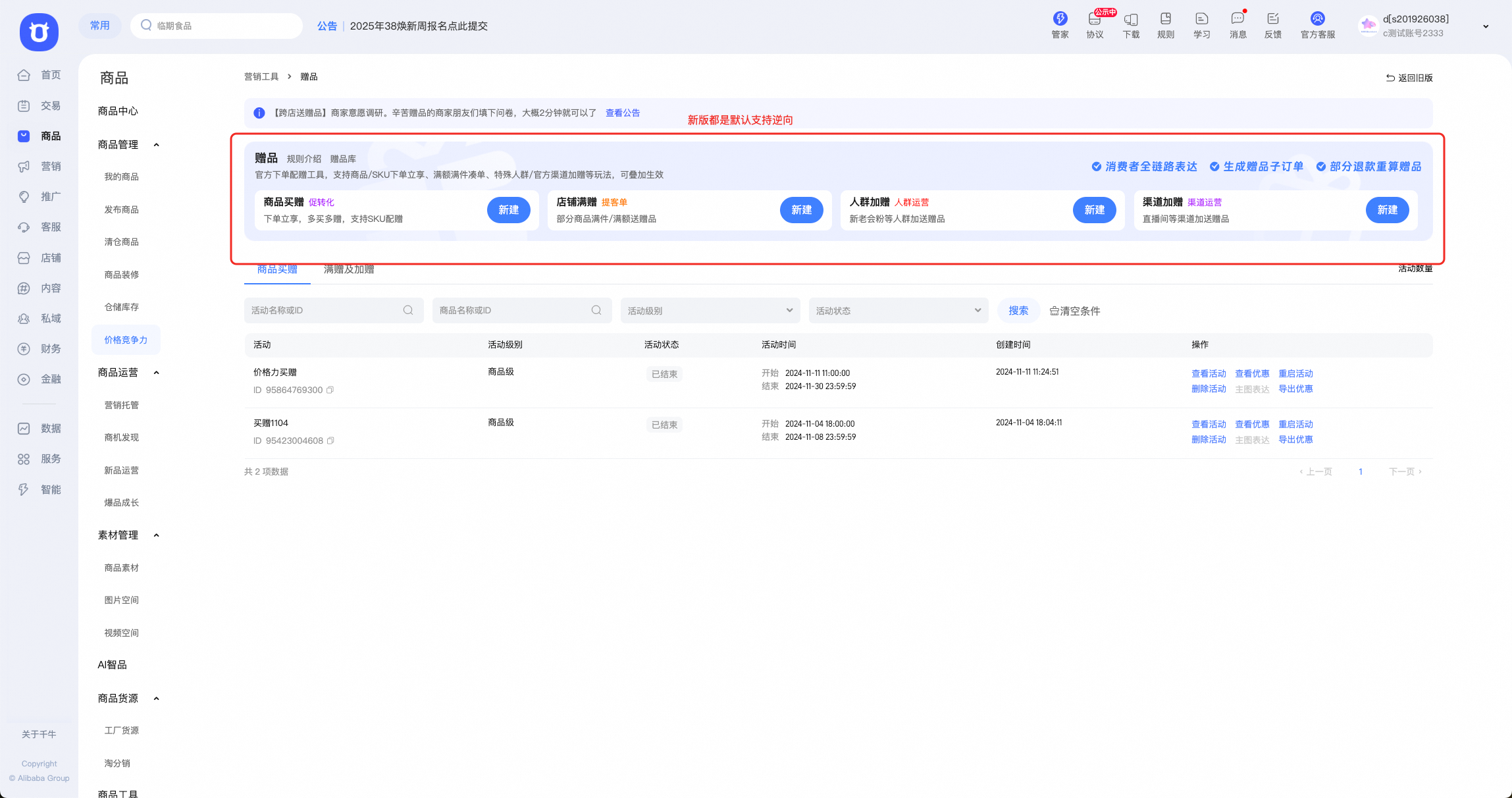Image resolution: width=1512 pixels, height=798 pixels.
Task: Switch to the 满赠及加赠 tab
Action: click(x=349, y=269)
